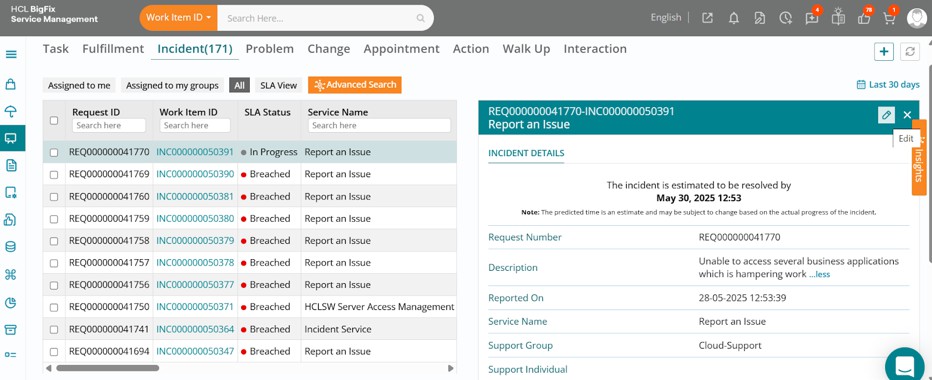Click the refresh icon beside the plus button
Viewport: 932px width, 380px height.
pyautogui.click(x=909, y=52)
